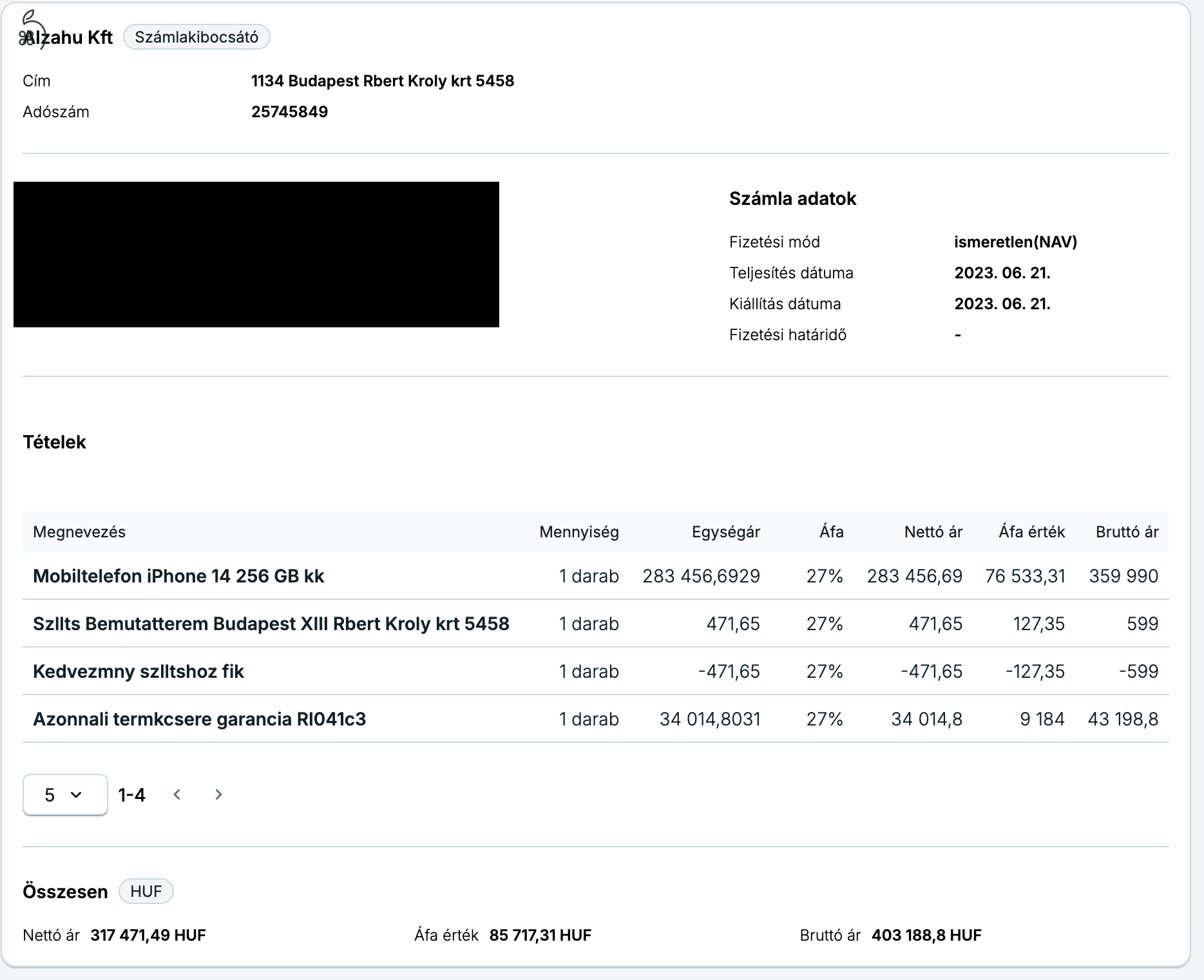The image size is (1204, 980).
Task: Click the total gross 403 188,8 HUF
Action: 926,935
